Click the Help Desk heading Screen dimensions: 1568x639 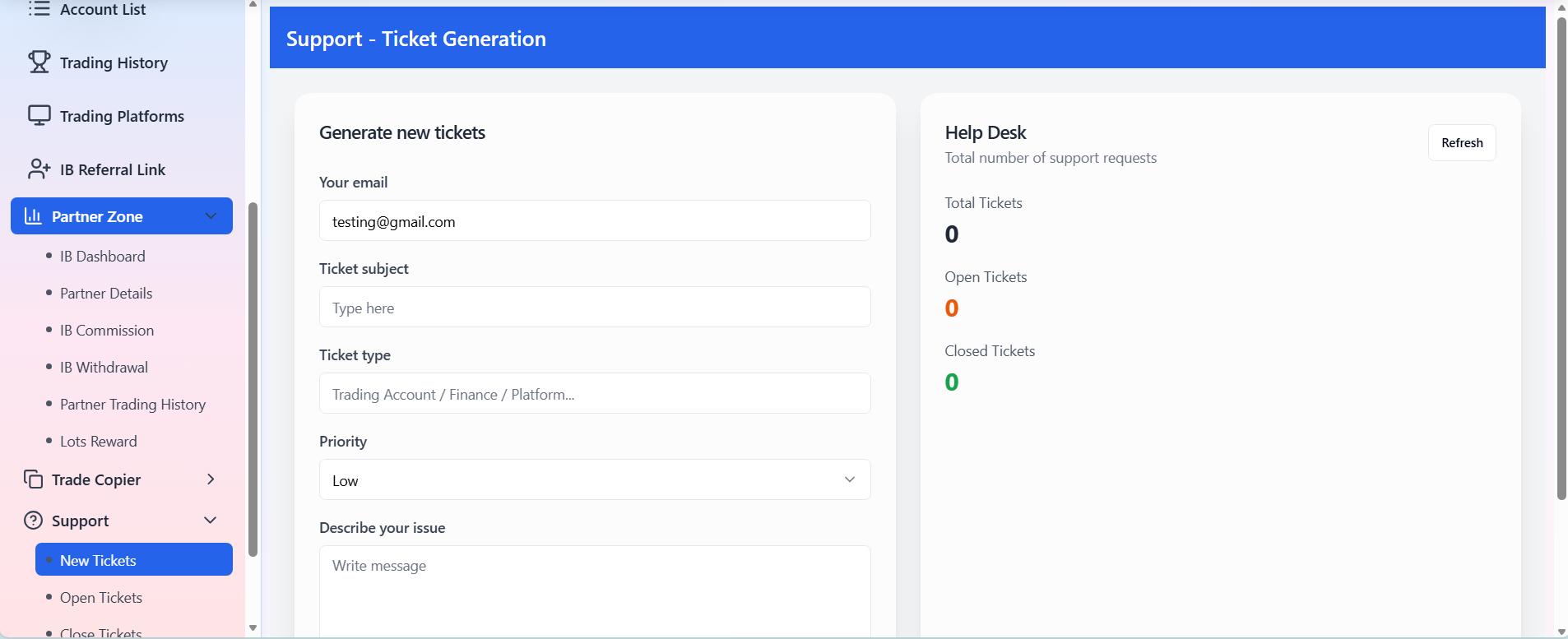click(986, 132)
